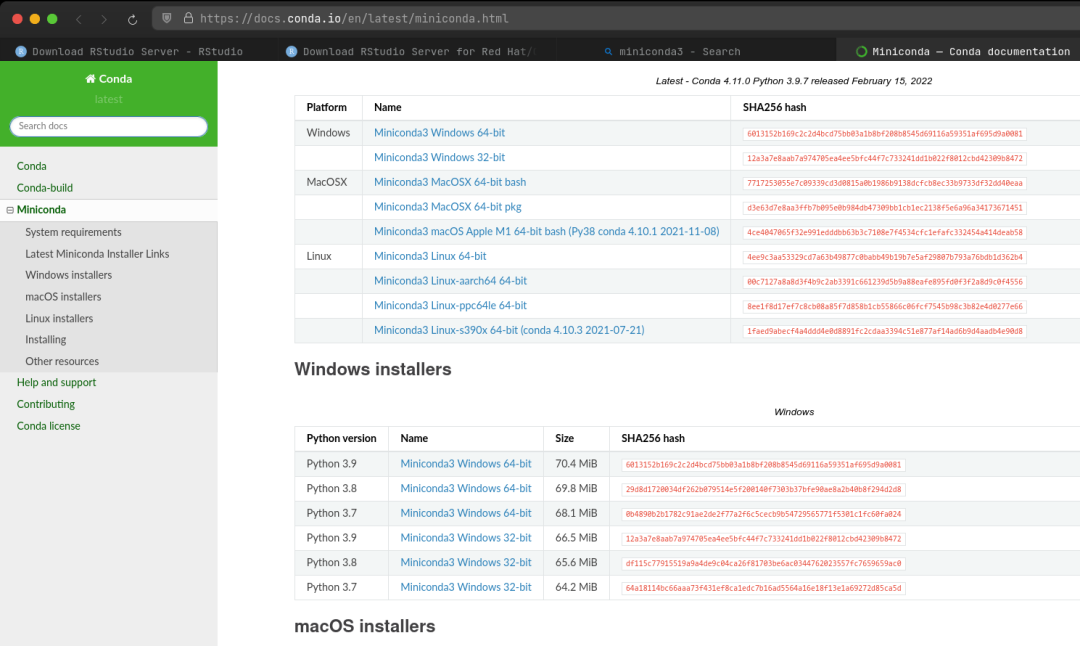
Task: Open Help and support link
Action: (x=56, y=382)
